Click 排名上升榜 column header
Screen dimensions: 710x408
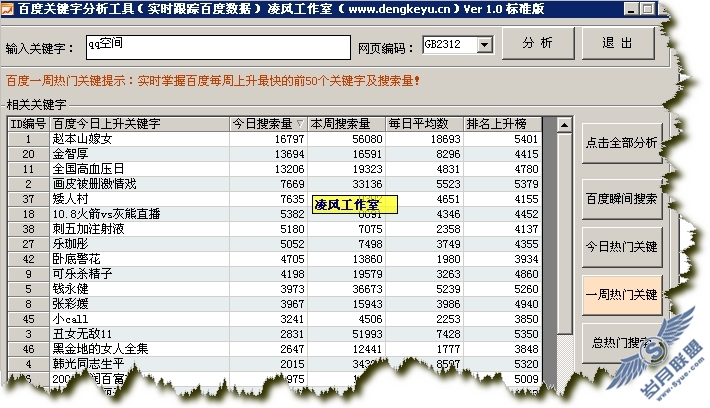[503, 124]
